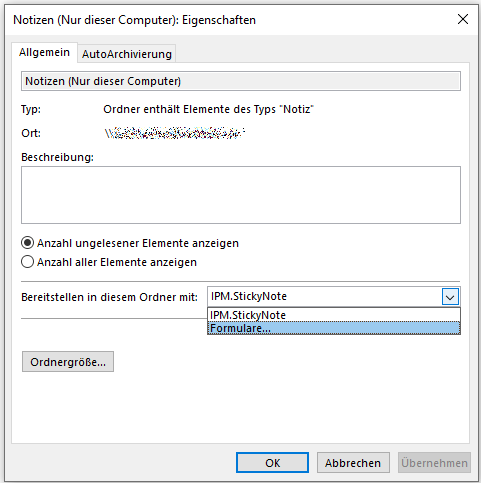The image size is (481, 483).
Task: Click the Typ folder description text
Action: [x=209, y=109]
